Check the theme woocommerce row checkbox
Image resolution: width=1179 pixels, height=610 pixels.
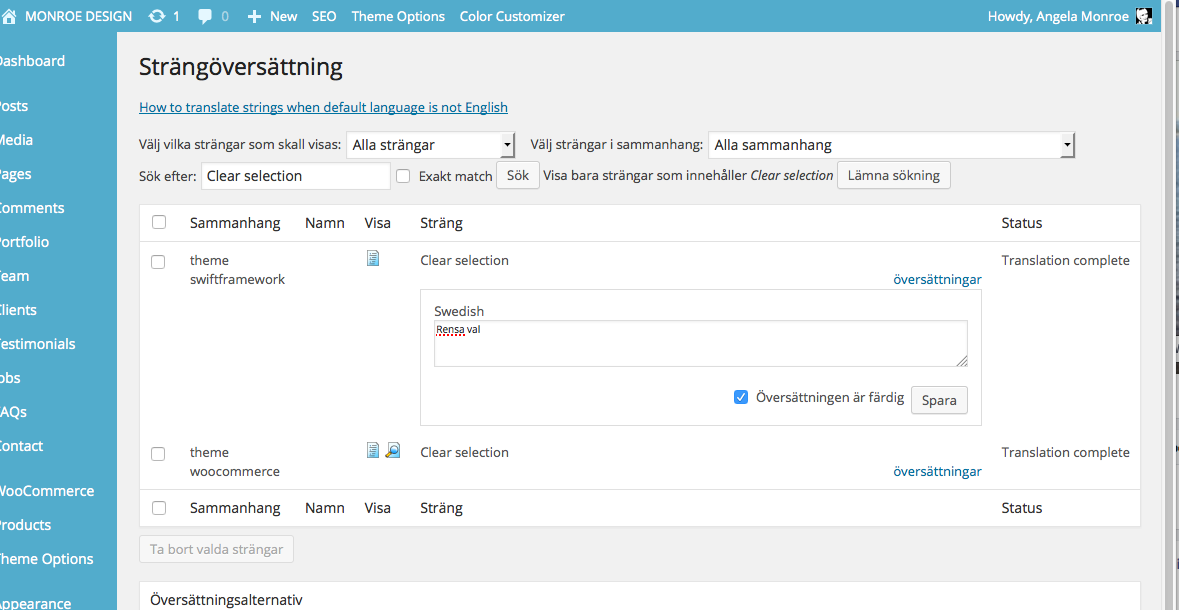pos(159,454)
